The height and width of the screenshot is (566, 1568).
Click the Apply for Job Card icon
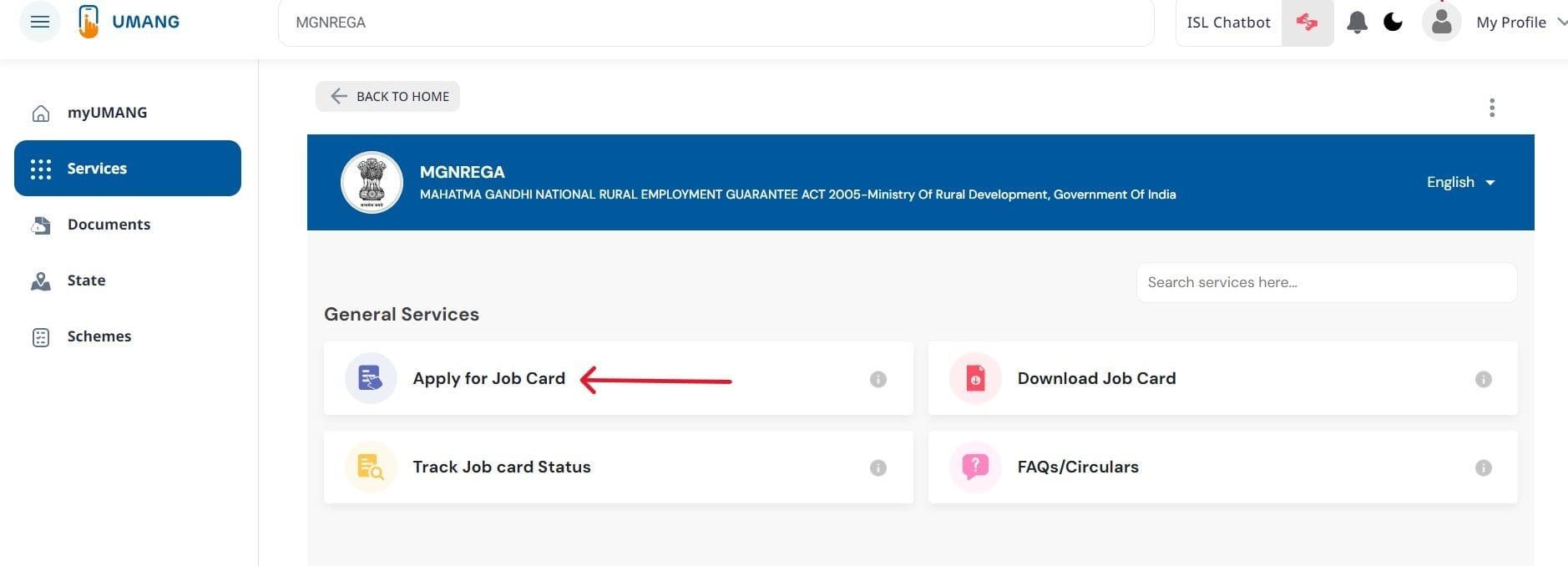(371, 378)
